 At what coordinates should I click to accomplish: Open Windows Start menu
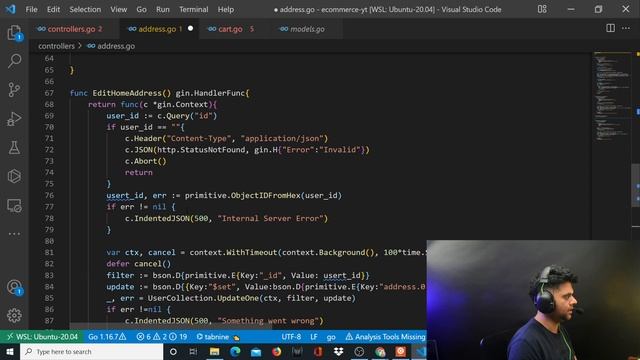10,351
